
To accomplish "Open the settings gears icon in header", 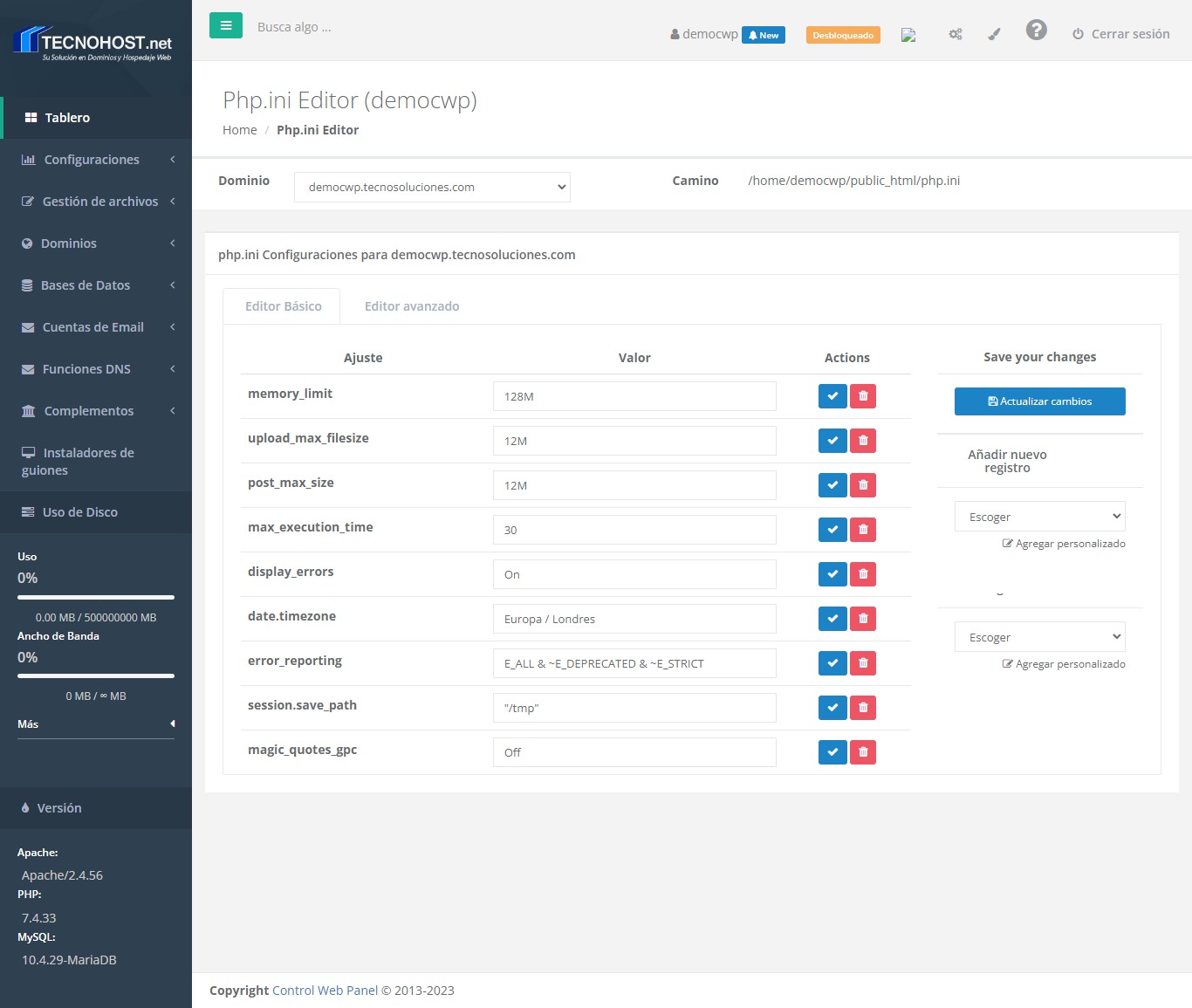I will coord(956,34).
